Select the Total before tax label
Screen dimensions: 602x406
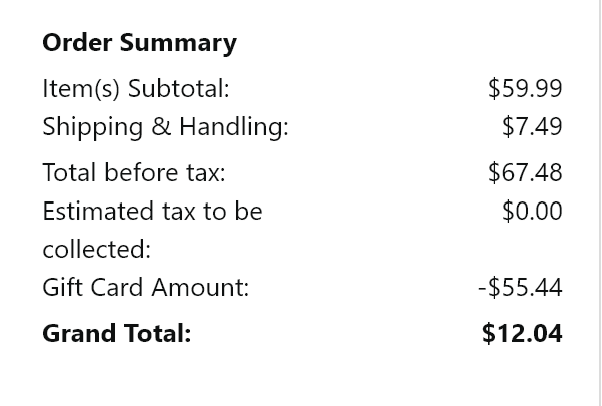tap(133, 173)
